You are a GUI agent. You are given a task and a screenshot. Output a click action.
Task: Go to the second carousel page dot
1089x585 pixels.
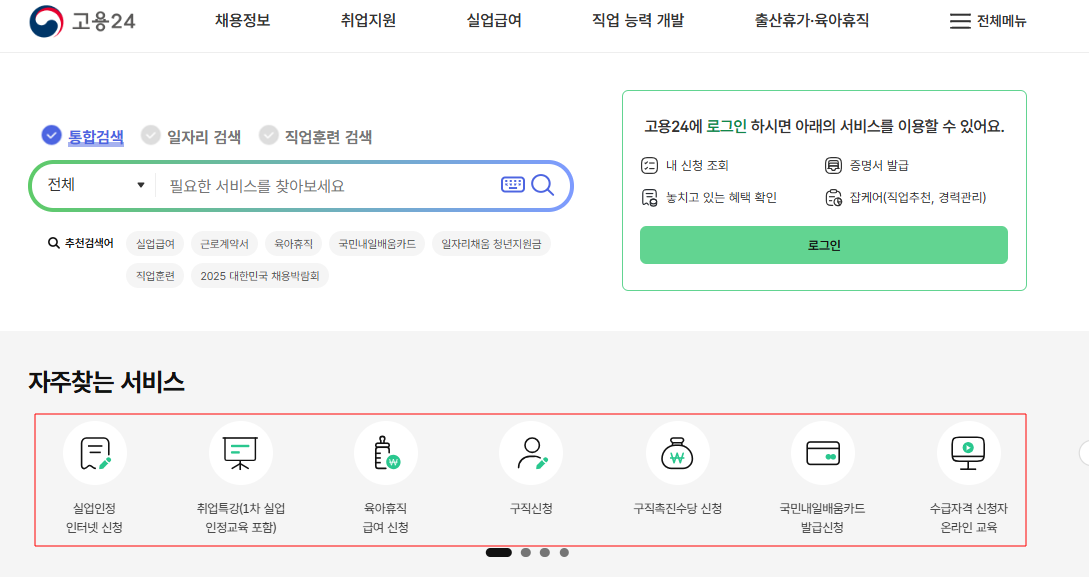point(526,552)
